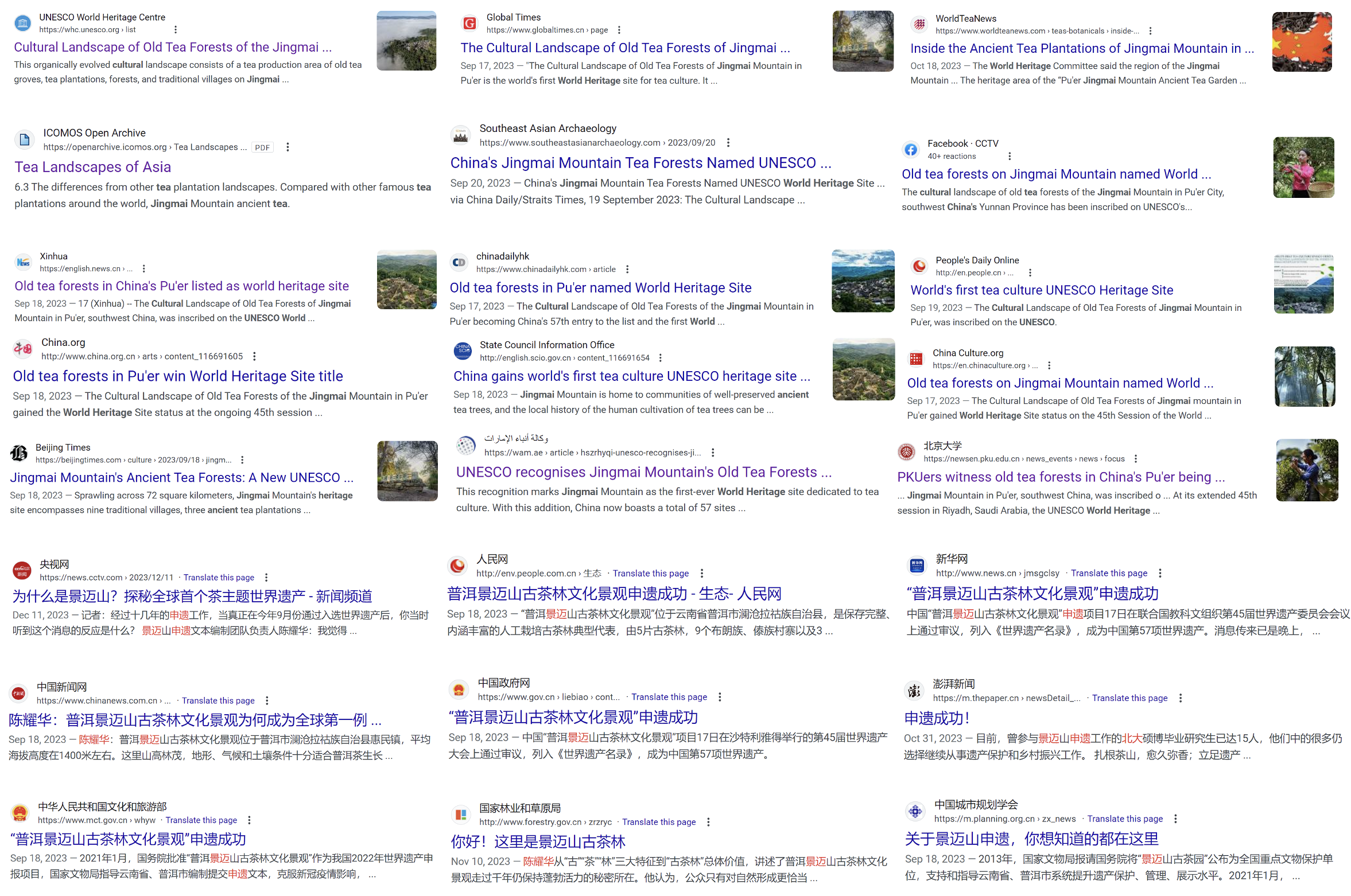
Task: Open 'Cultural Landscape of Old Tea Forests of the Jingmai' link
Action: tap(173, 47)
